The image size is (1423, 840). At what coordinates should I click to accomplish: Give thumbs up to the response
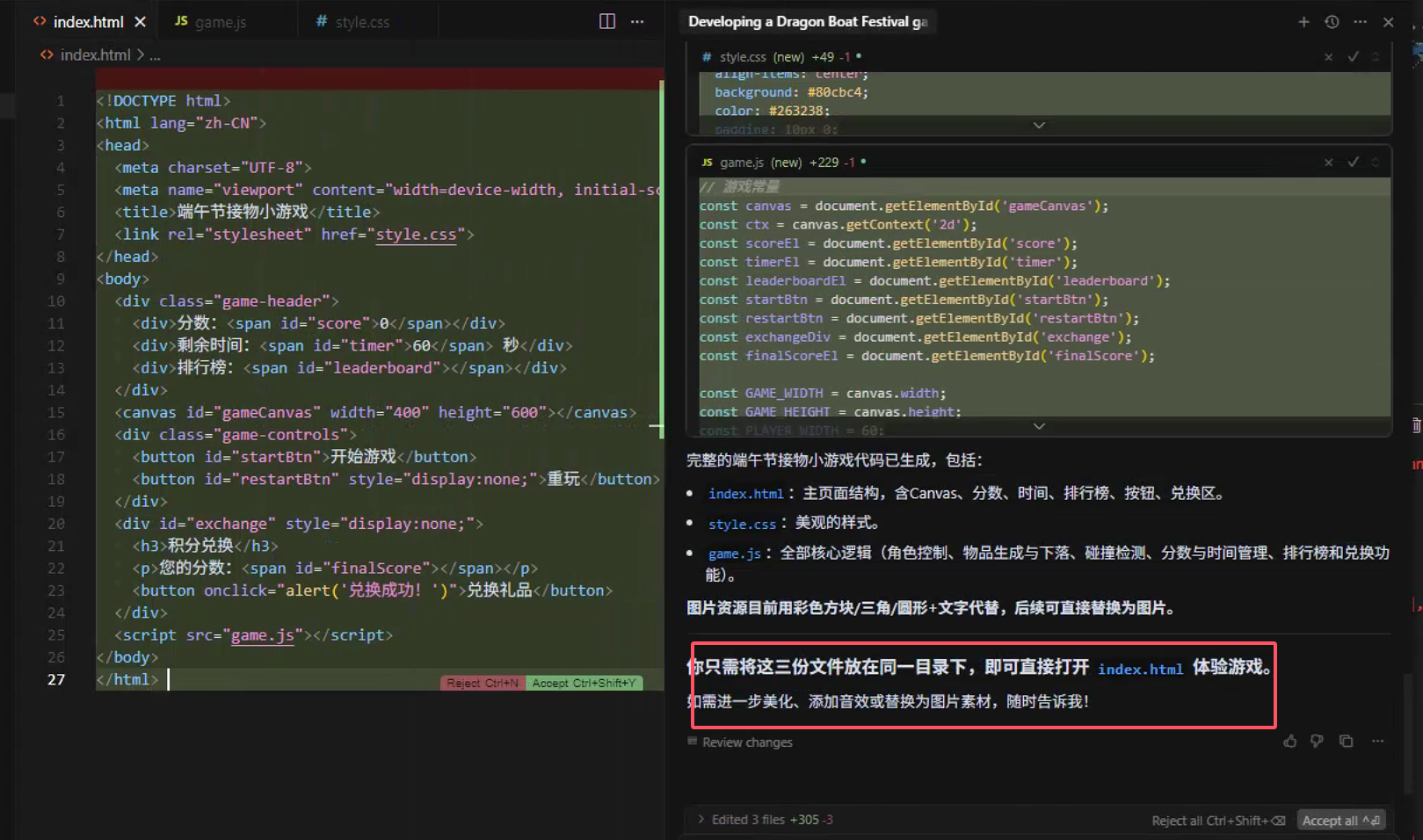point(1289,742)
